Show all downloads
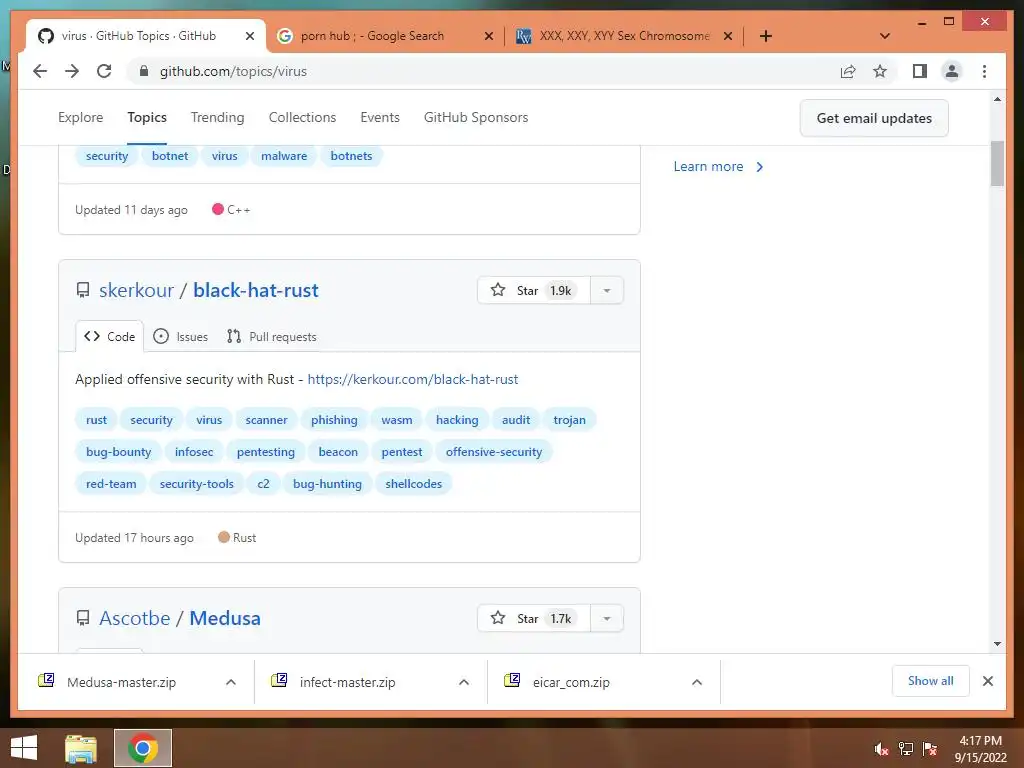1024x768 pixels. click(x=931, y=681)
